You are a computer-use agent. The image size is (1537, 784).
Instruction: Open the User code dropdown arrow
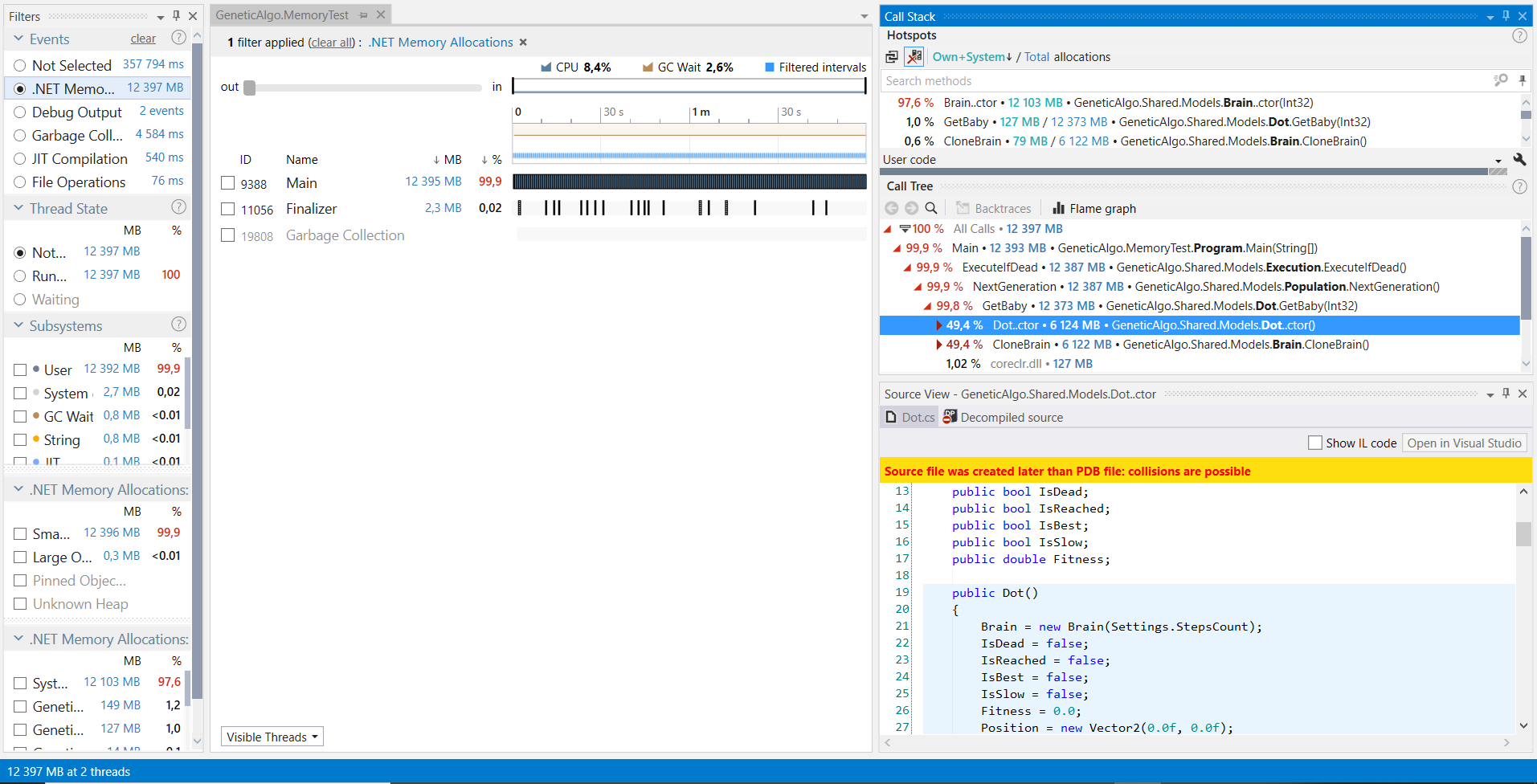(1498, 160)
